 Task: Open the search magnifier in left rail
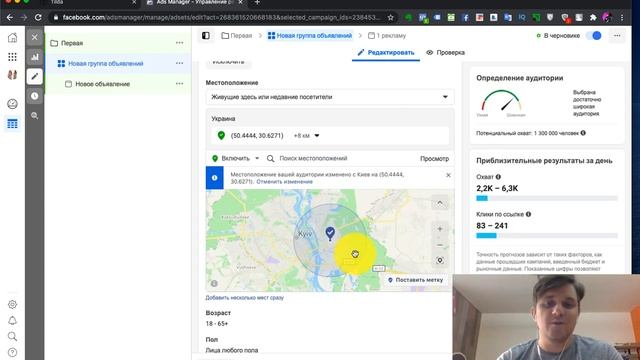tap(12, 336)
